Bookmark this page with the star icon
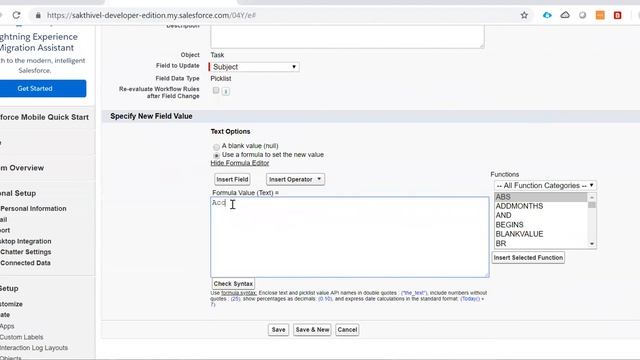Screen dimensions: 640x360 524,15
